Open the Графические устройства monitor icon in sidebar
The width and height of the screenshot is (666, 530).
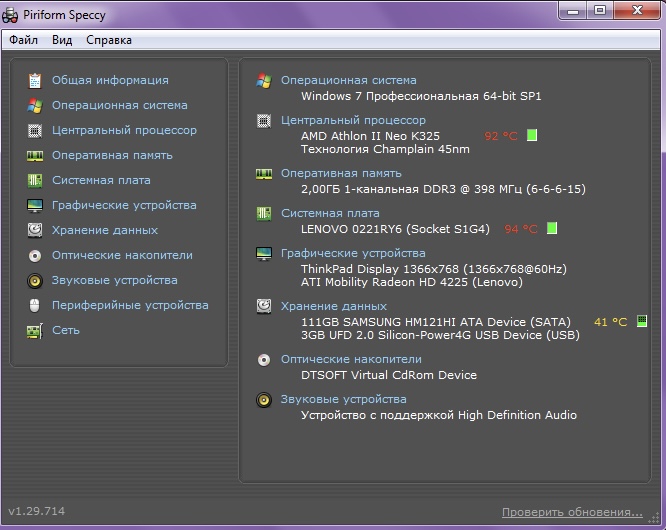coord(35,205)
